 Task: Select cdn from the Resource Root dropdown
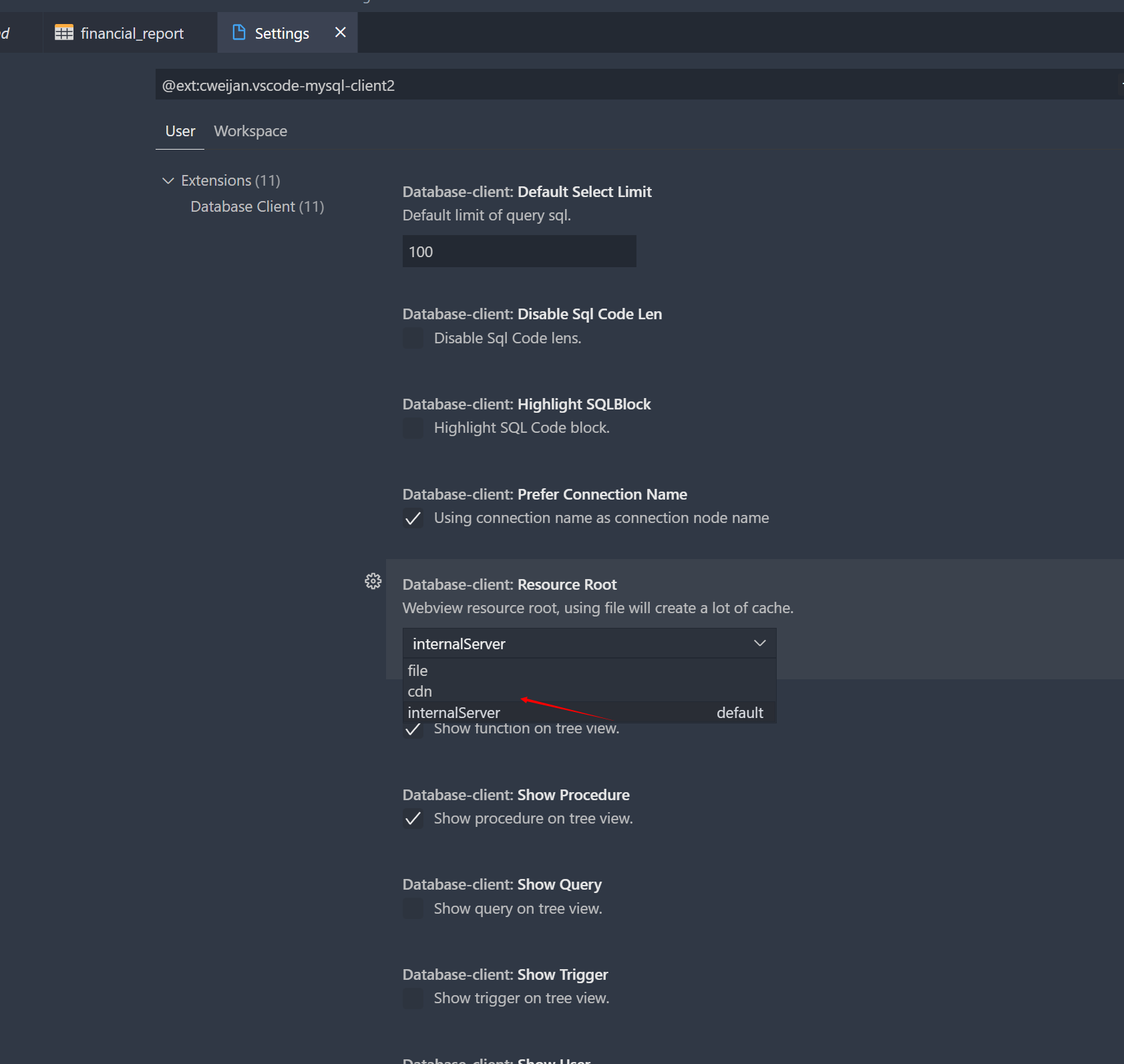point(419,691)
